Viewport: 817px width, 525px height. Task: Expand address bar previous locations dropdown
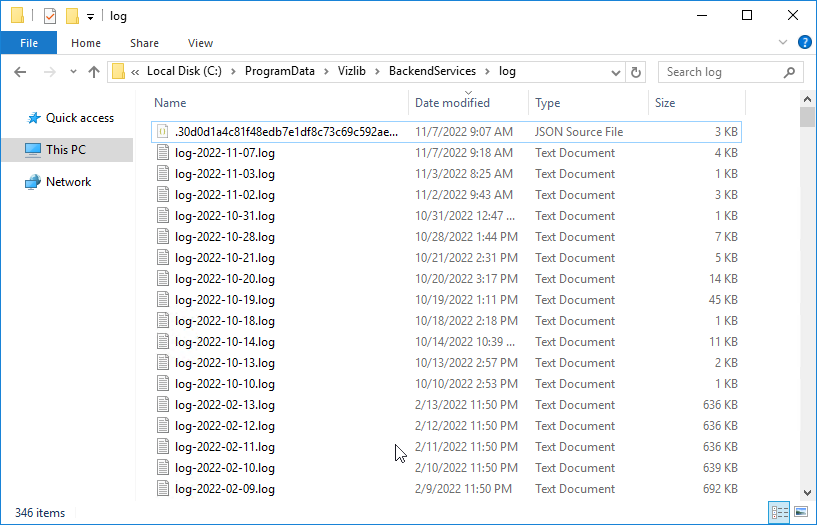(615, 72)
